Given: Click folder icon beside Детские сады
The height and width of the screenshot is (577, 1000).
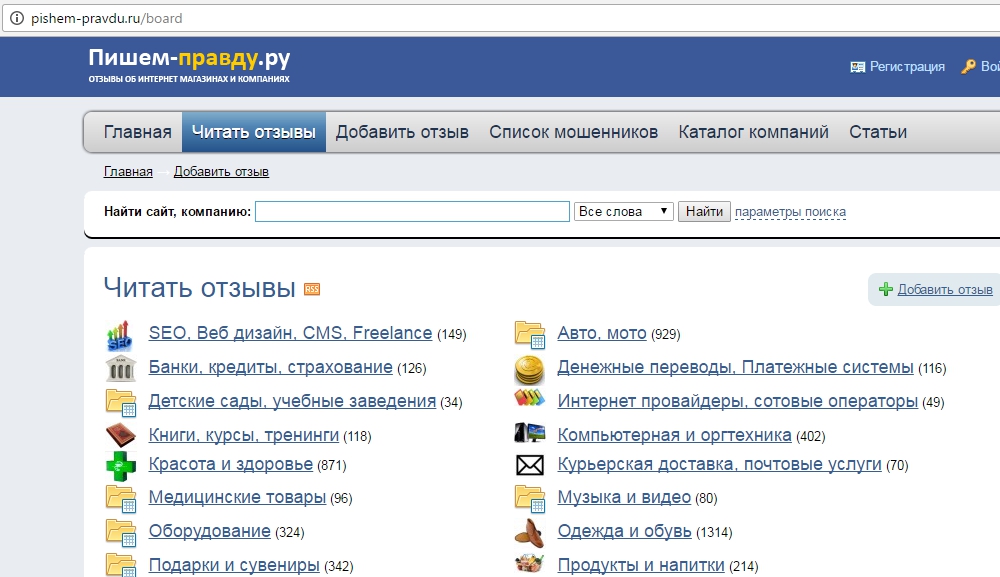Looking at the screenshot, I should pos(121,402).
